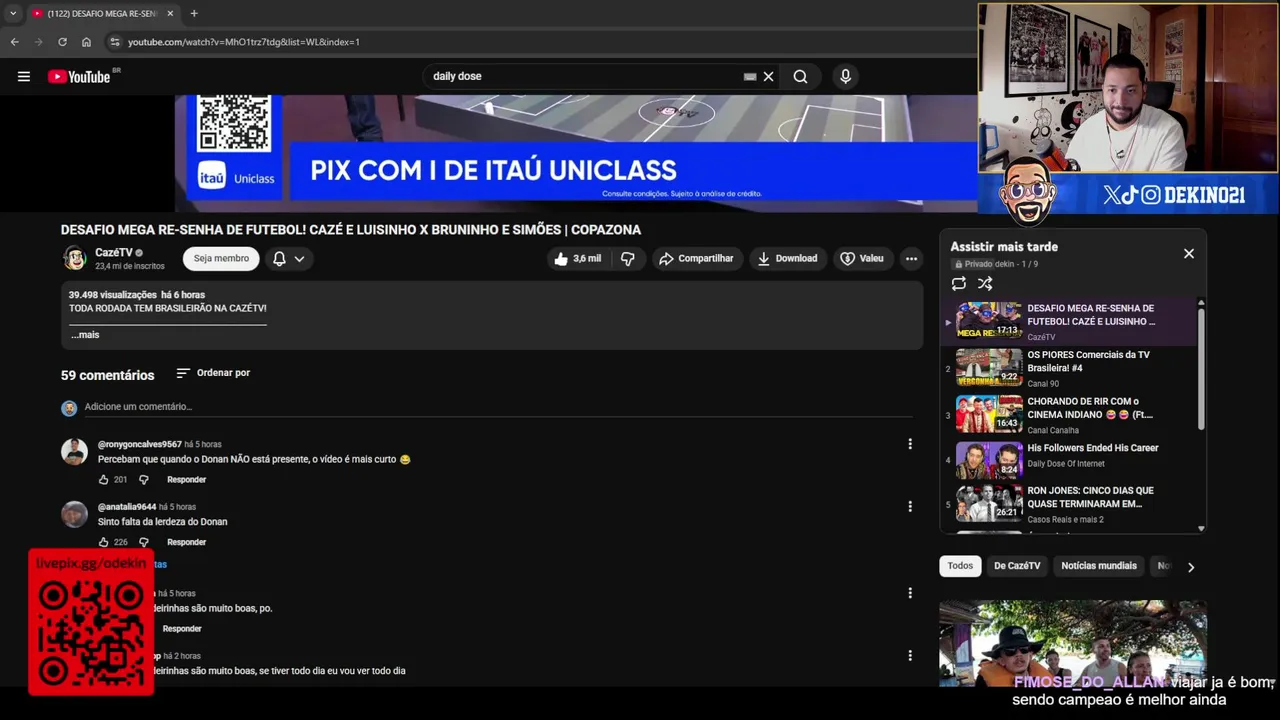Like the video (3,6 mil)
Viewport: 1280px width, 720px height.
tap(576, 258)
